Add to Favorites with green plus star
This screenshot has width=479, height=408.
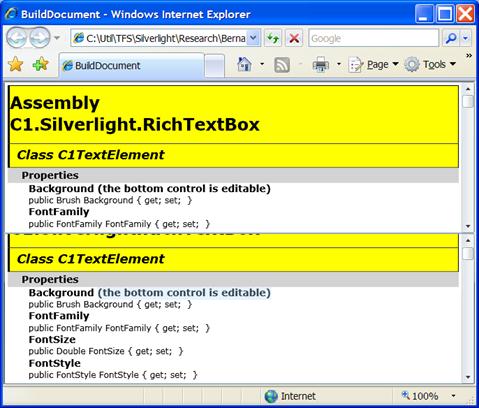[x=40, y=64]
